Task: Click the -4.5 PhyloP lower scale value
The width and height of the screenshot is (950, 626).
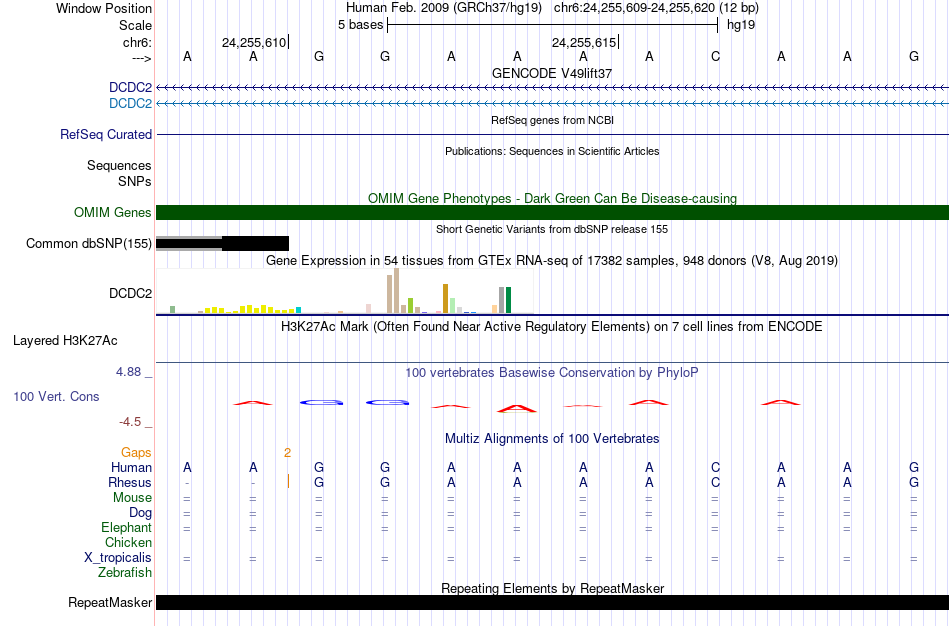Action: coord(130,422)
